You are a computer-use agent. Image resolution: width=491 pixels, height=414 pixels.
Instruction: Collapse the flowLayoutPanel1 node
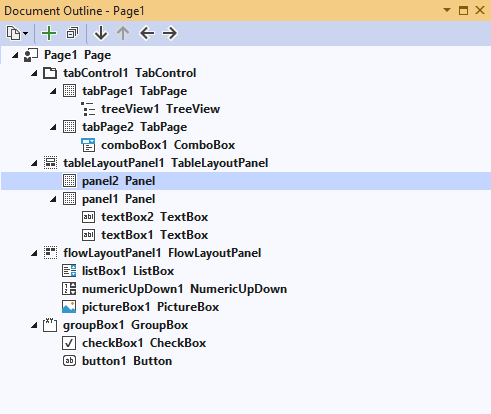click(x=34, y=253)
